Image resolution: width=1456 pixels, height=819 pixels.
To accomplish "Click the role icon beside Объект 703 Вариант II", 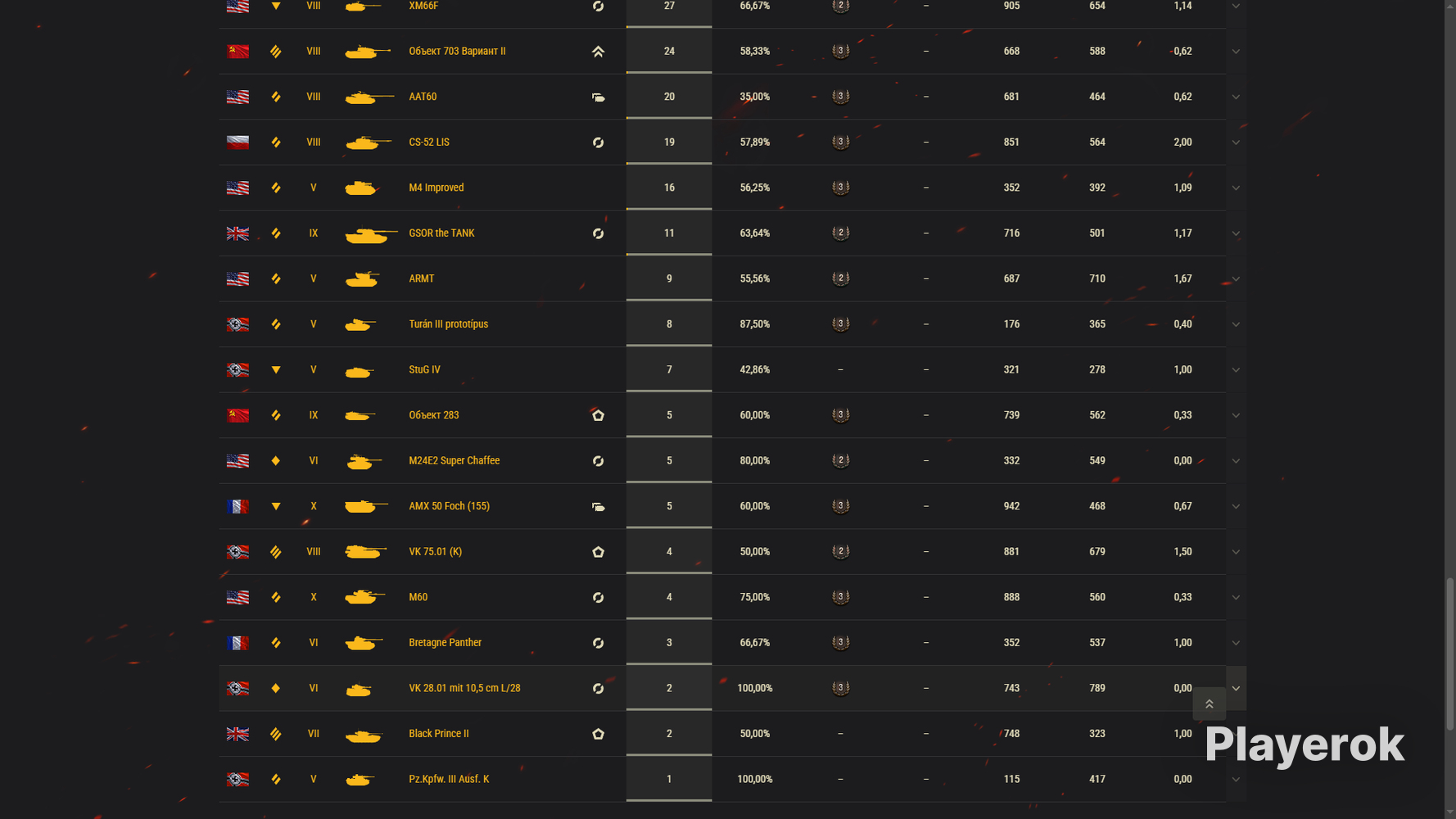I will (599, 52).
